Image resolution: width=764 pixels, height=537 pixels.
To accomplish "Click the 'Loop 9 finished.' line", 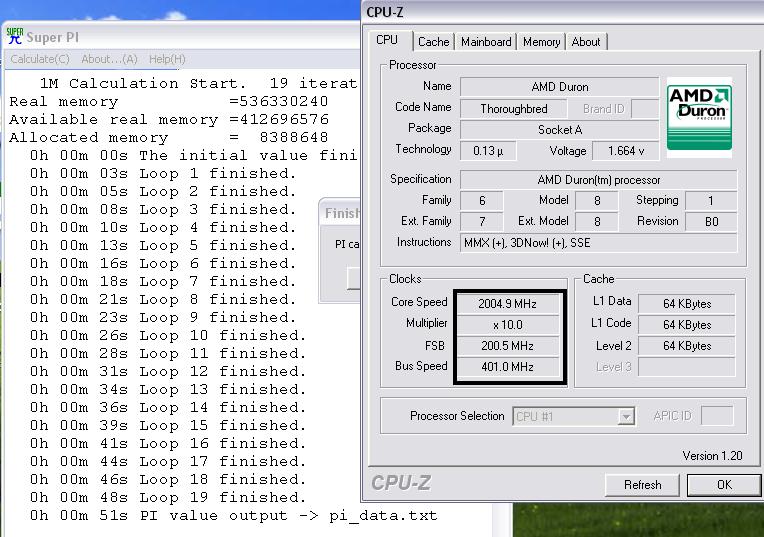I will pyautogui.click(x=163, y=318).
